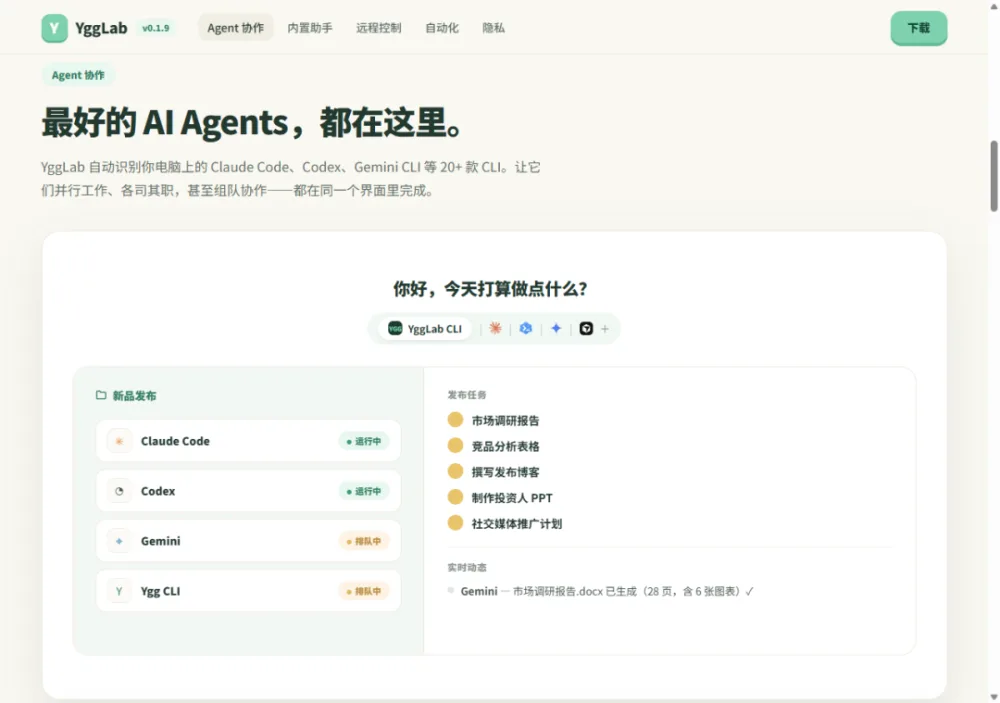Click the 新品发布 folder title
Viewport: 1000px width, 703px height.
point(135,396)
